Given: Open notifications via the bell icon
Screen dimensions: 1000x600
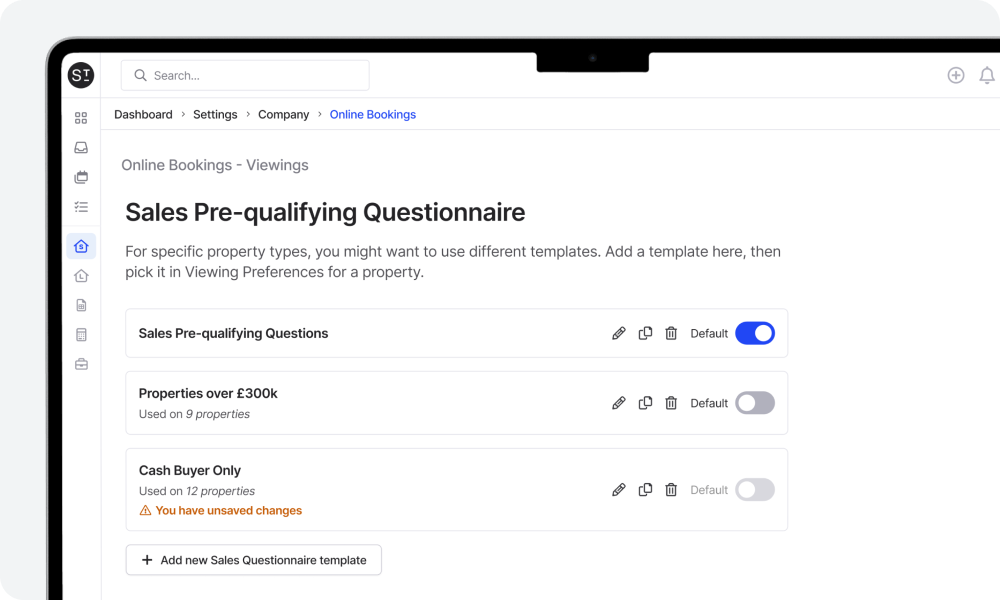Looking at the screenshot, I should pos(987,74).
